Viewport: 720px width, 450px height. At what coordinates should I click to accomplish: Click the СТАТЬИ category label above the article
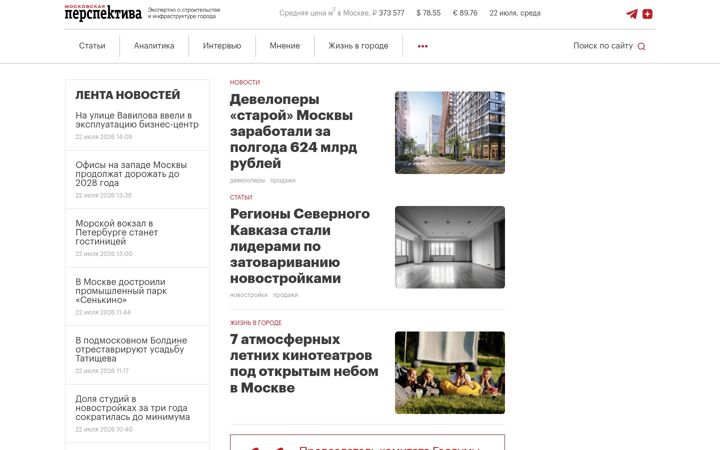(241, 197)
